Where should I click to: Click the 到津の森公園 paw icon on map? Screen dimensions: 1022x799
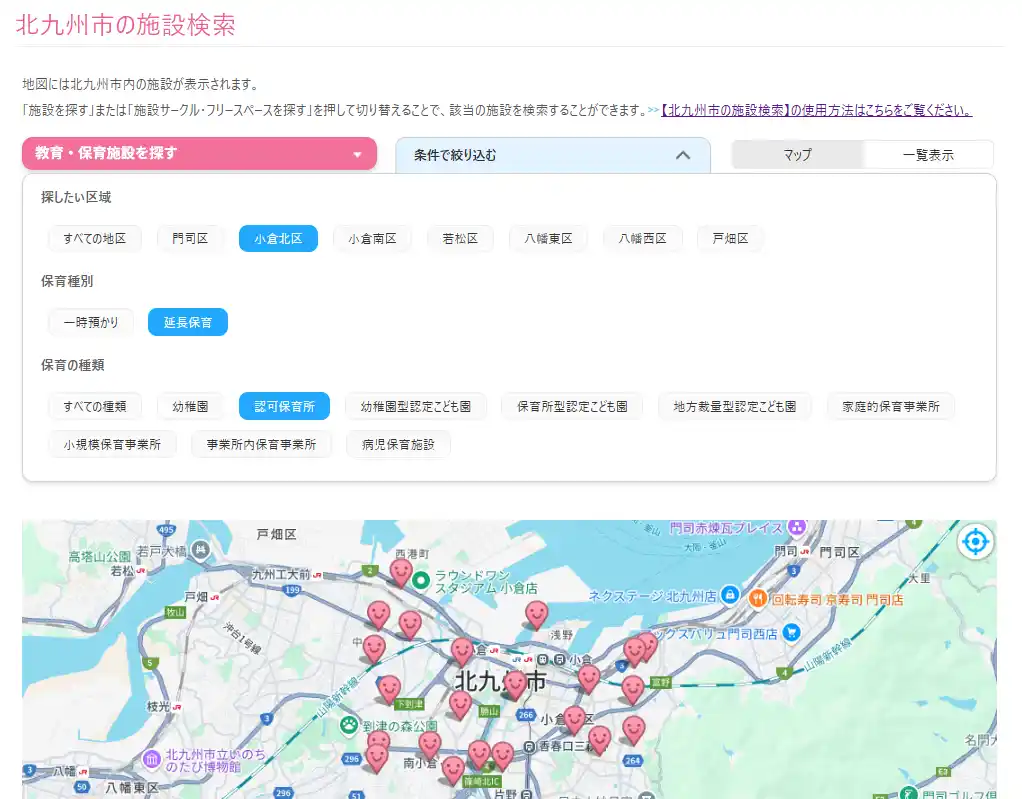pos(349,724)
